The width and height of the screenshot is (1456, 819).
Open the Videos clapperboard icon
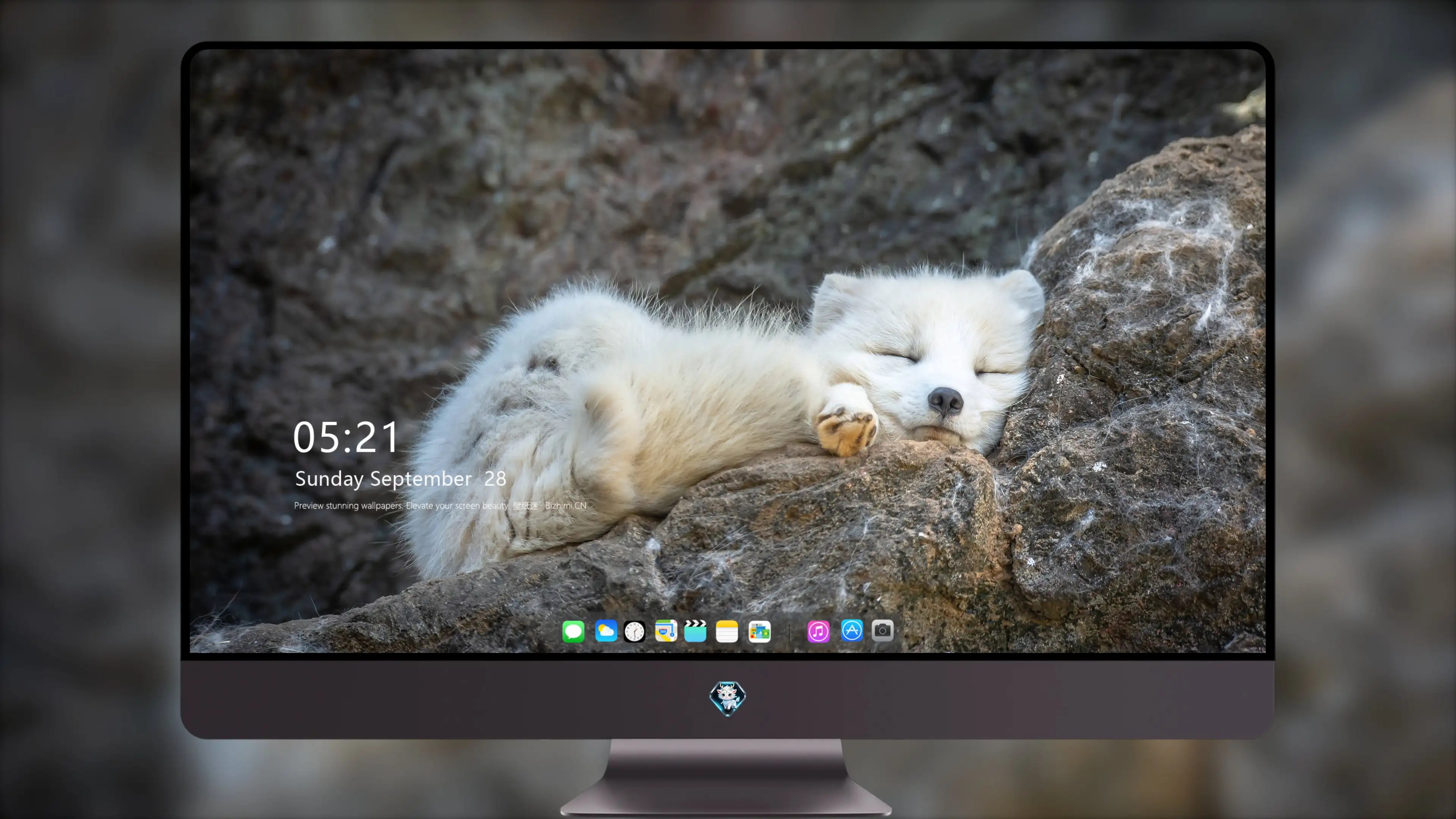tap(695, 631)
